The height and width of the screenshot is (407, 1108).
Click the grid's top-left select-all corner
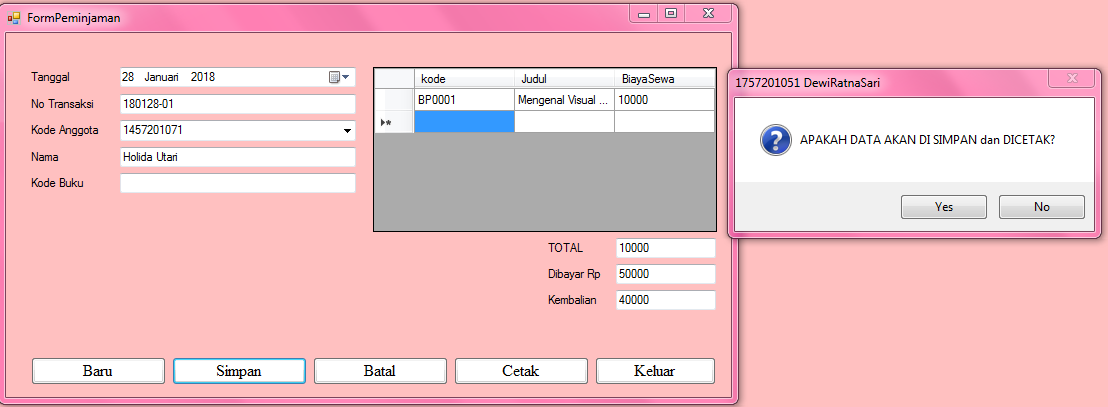(394, 78)
